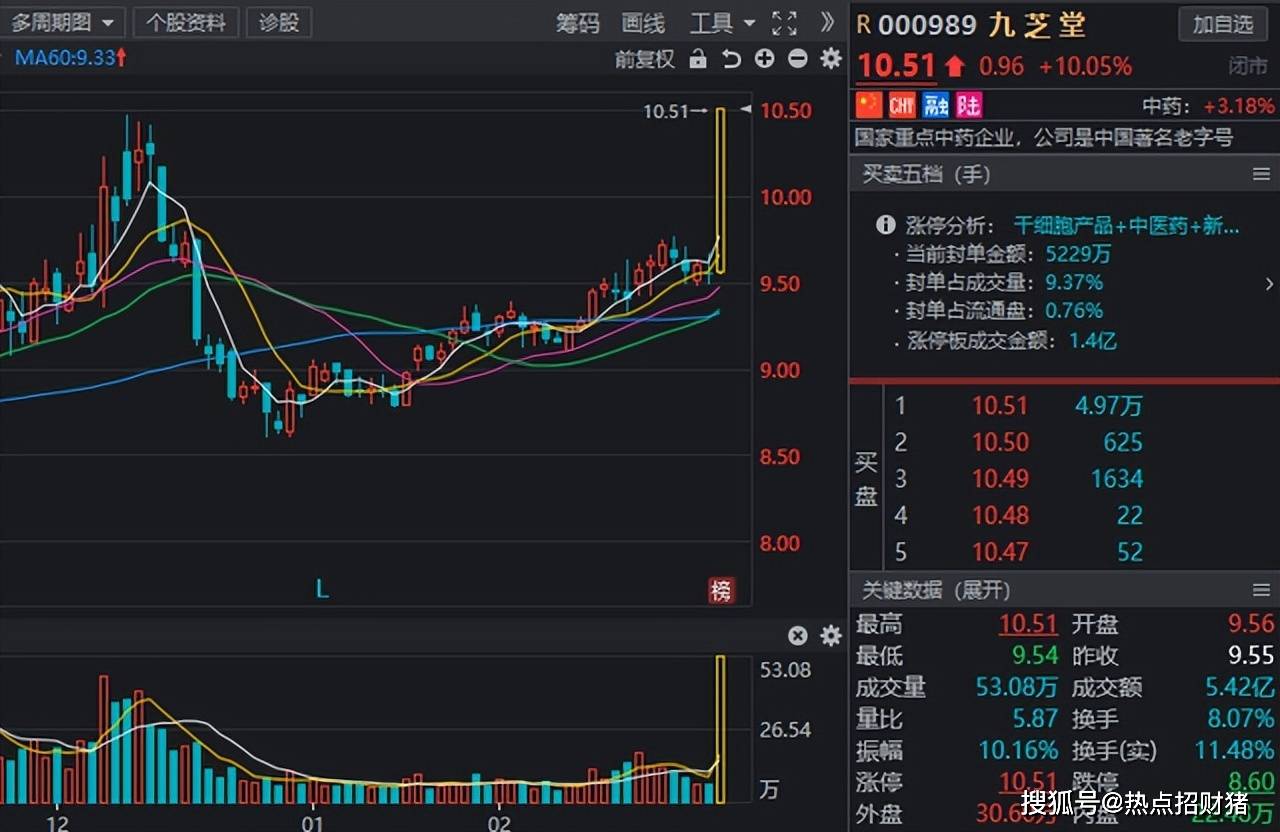This screenshot has height=832, width=1280.
Task: Click the 诊股 button
Action: (279, 23)
